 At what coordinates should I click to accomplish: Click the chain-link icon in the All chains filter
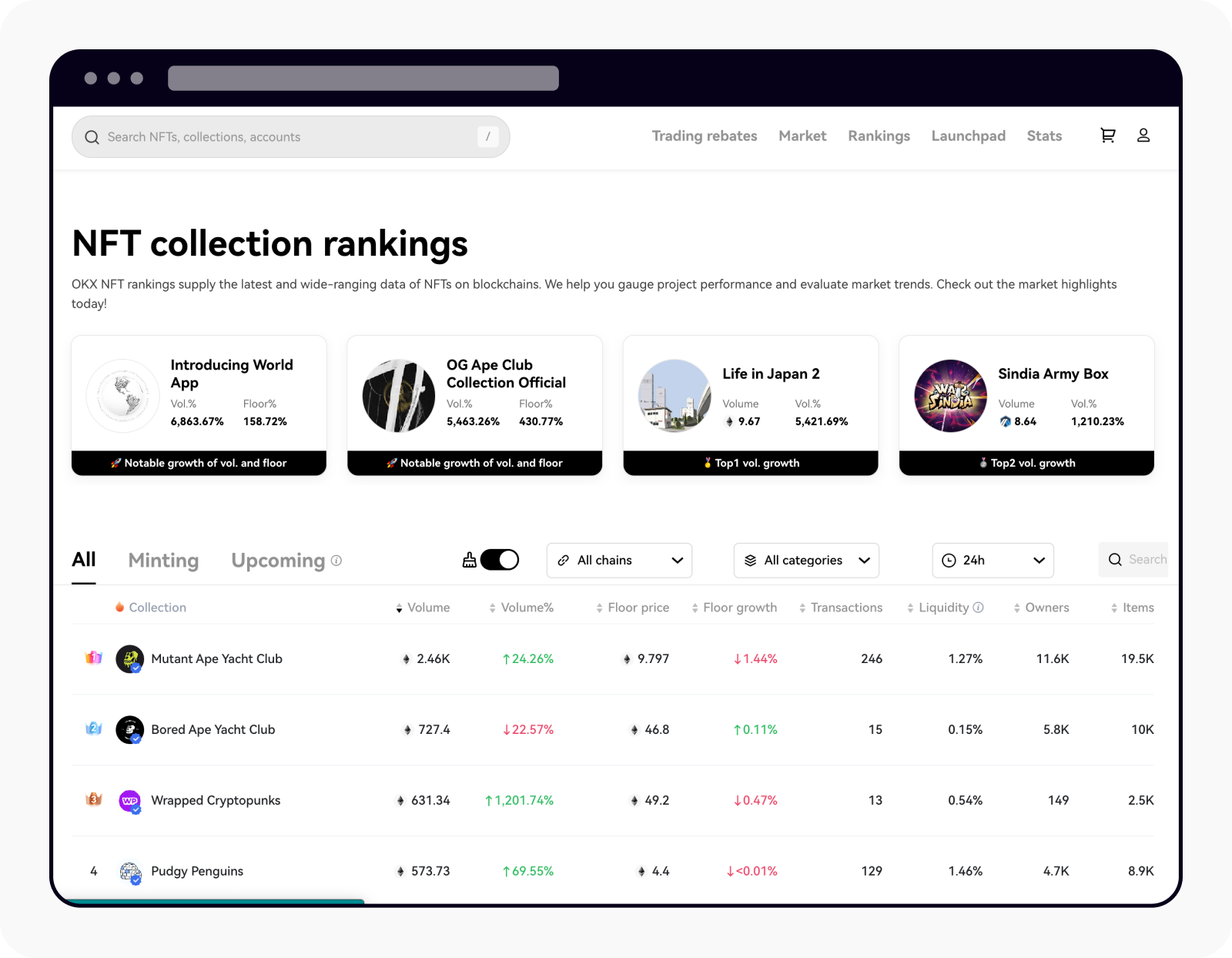point(564,560)
